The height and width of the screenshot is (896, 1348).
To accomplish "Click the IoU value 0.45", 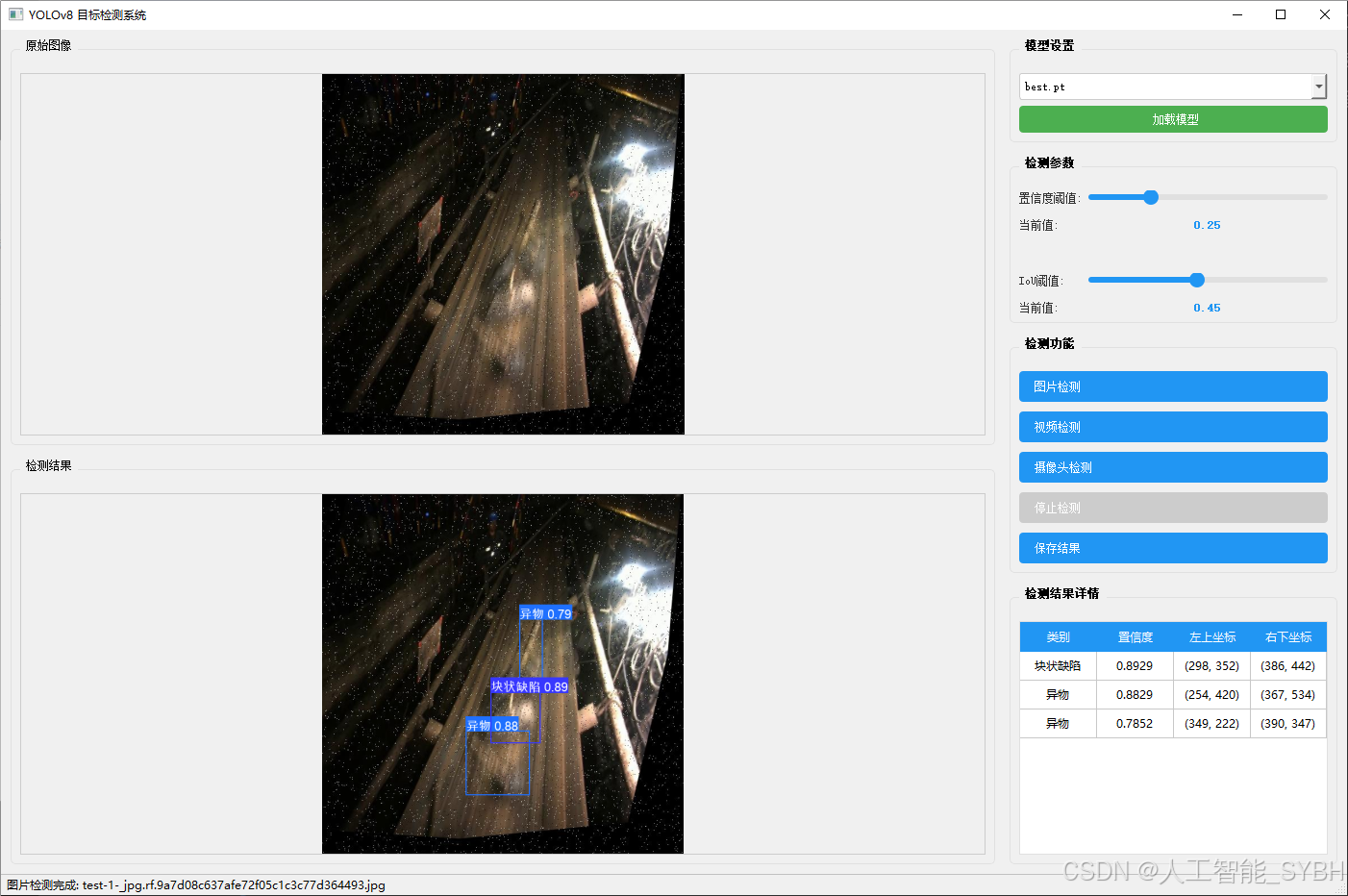I will tap(1207, 308).
